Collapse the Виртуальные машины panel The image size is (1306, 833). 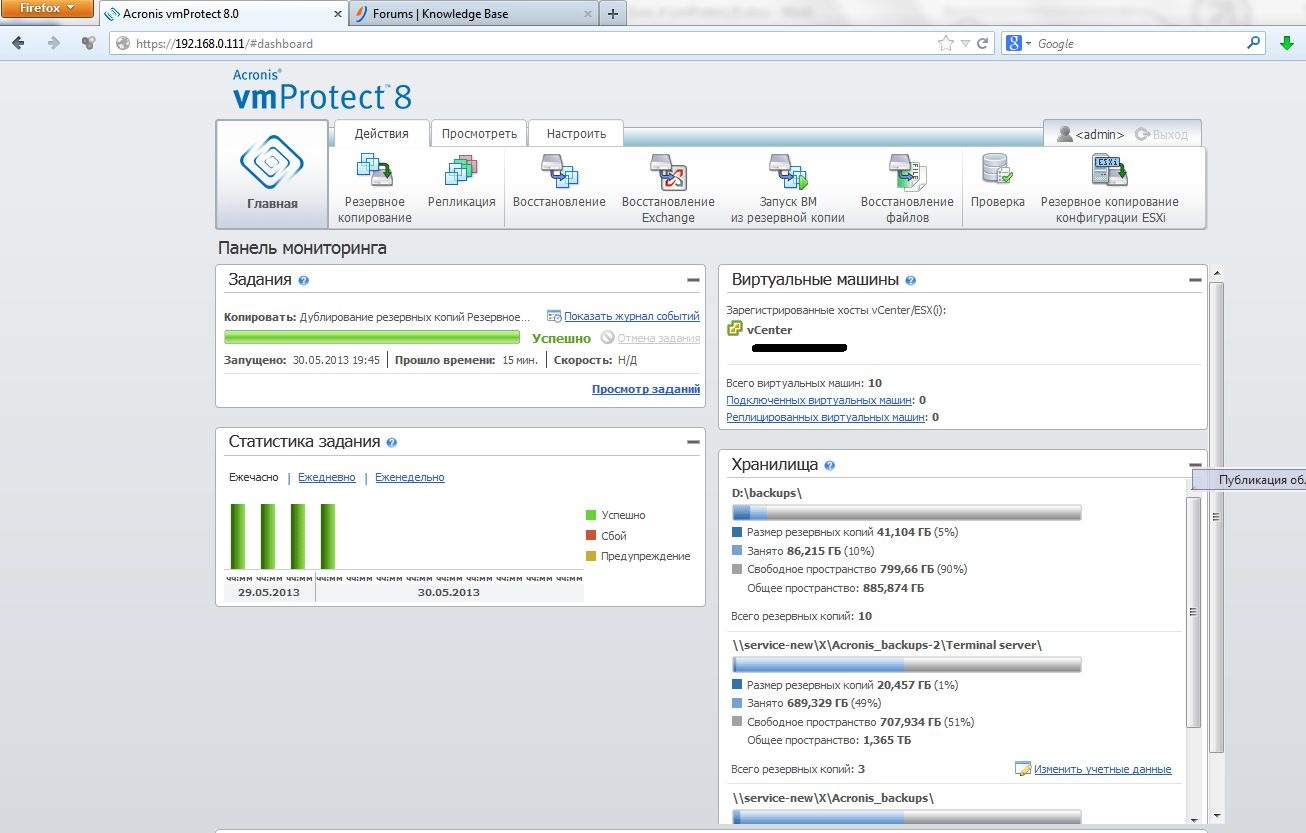1195,280
